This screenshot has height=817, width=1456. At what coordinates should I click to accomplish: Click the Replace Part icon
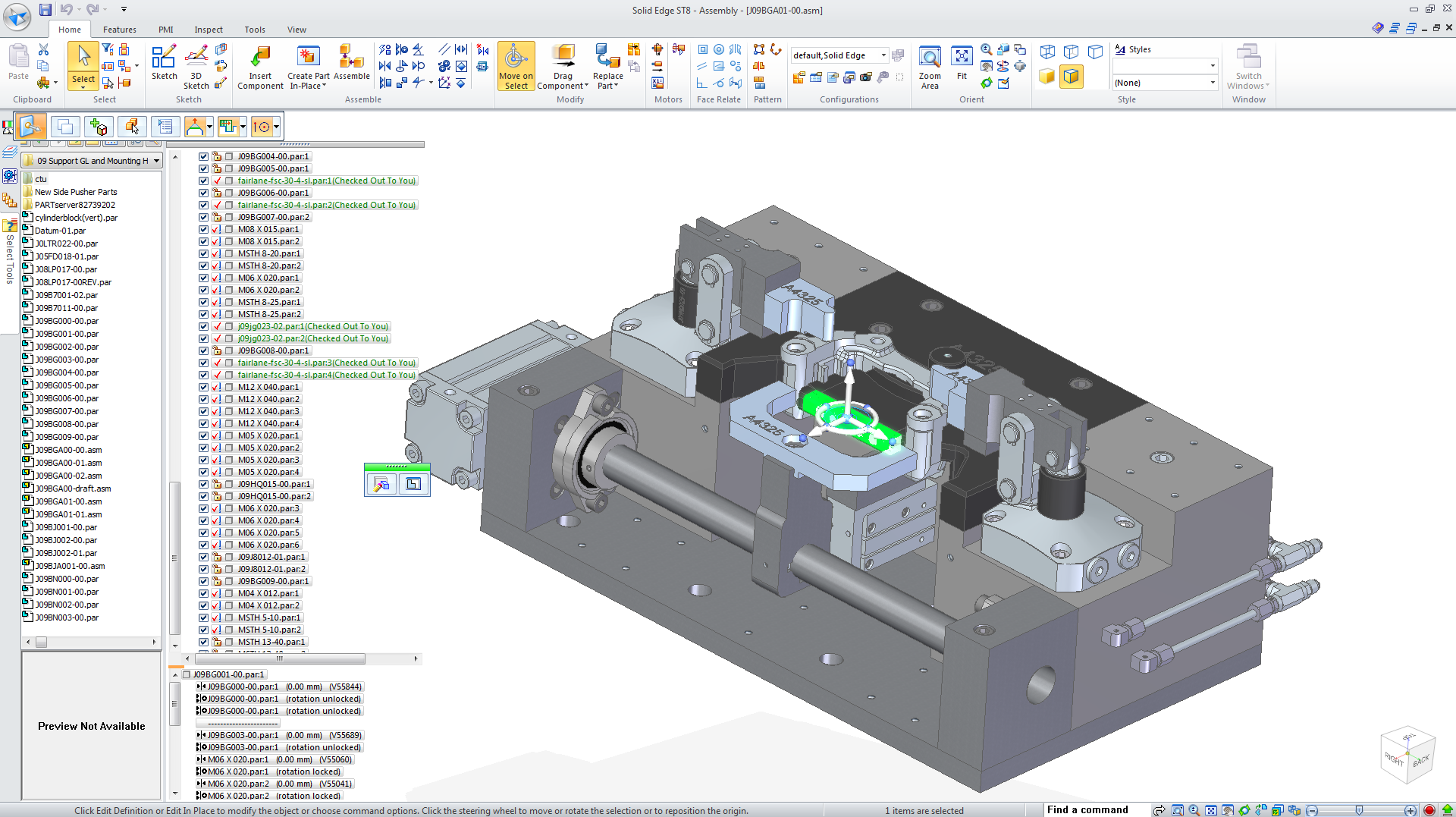pyautogui.click(x=607, y=57)
